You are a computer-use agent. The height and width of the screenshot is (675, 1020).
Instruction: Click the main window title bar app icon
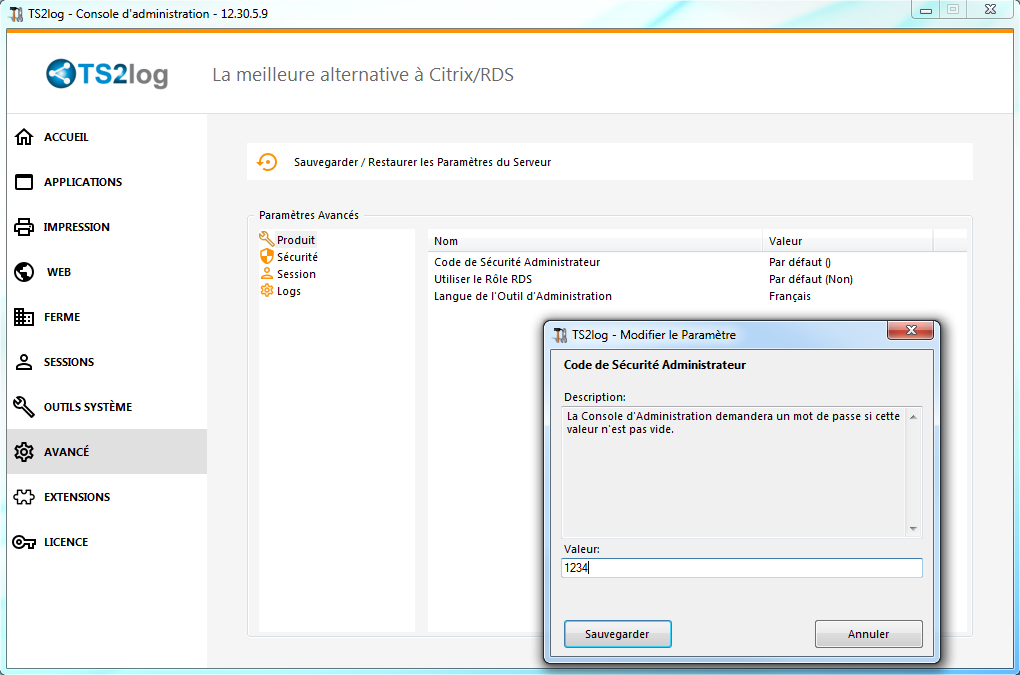(x=17, y=14)
